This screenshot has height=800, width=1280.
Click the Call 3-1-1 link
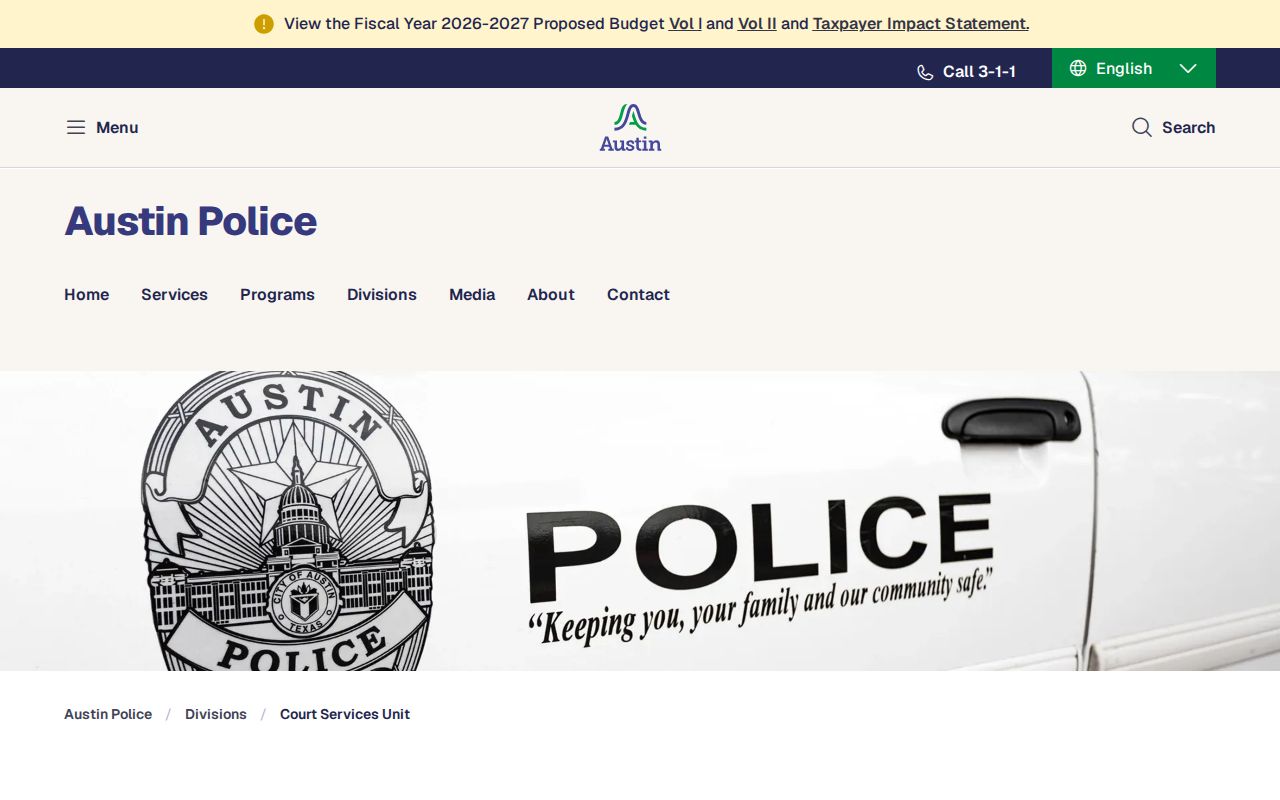tap(966, 72)
